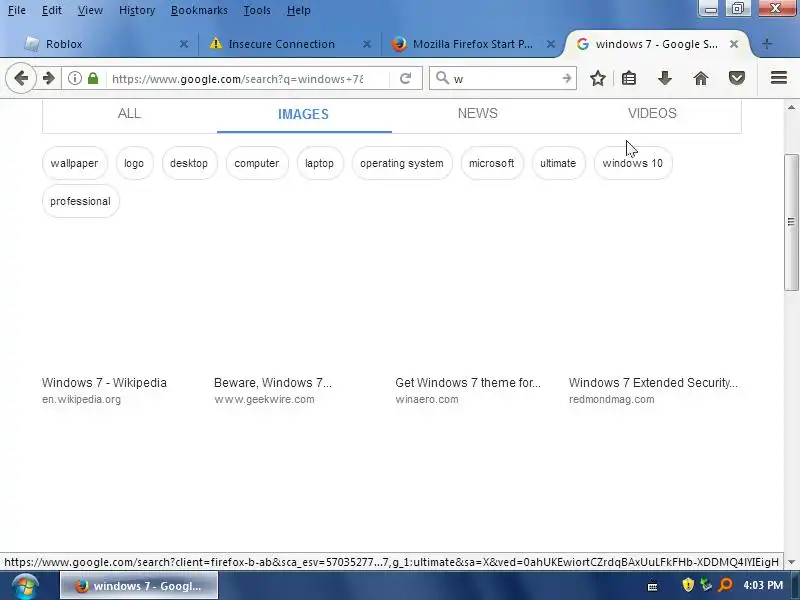Viewport: 800px width, 600px height.
Task: Click the search magnifier icon in search box
Action: pos(442,78)
